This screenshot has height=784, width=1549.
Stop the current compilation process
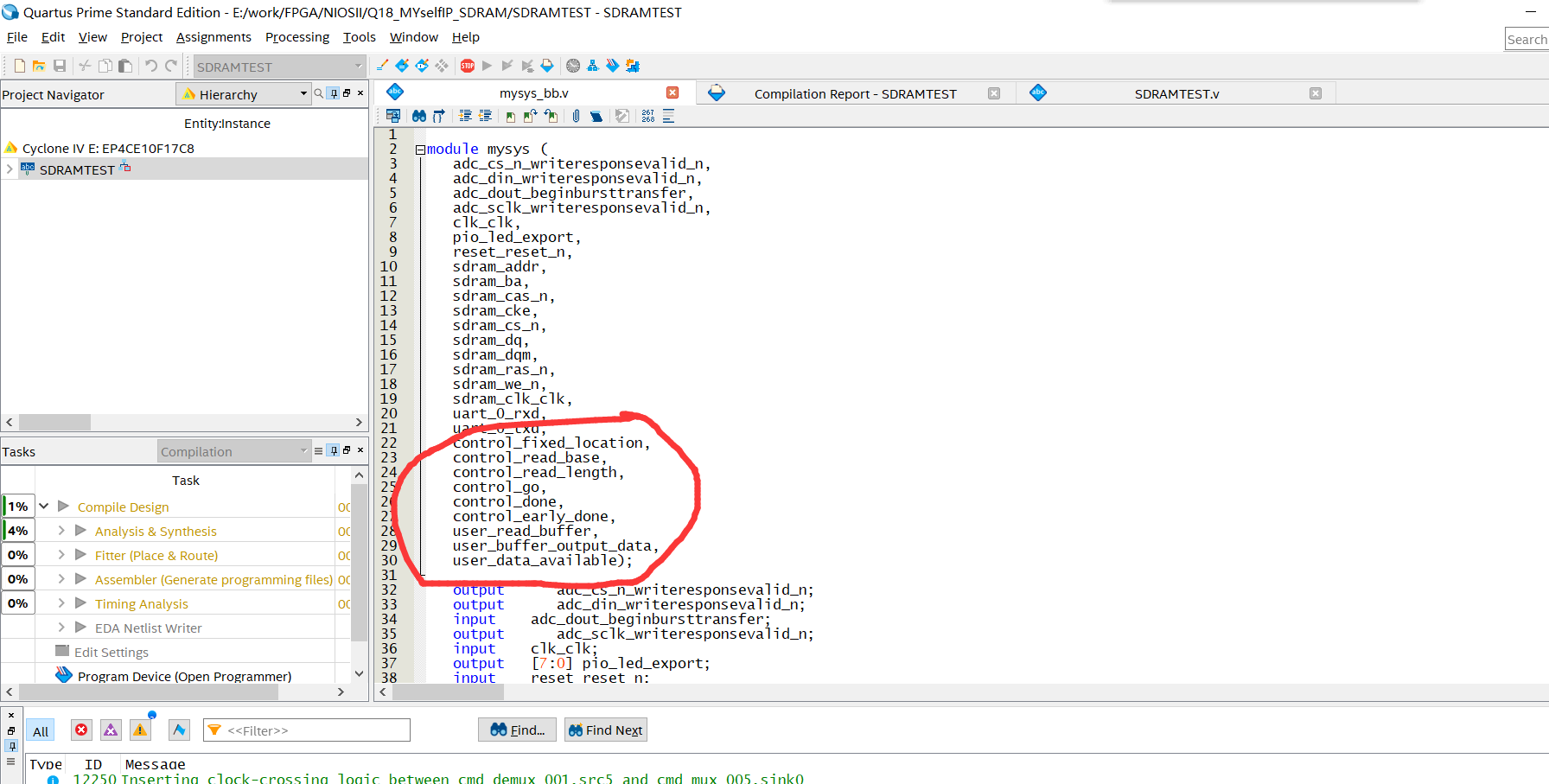click(467, 65)
